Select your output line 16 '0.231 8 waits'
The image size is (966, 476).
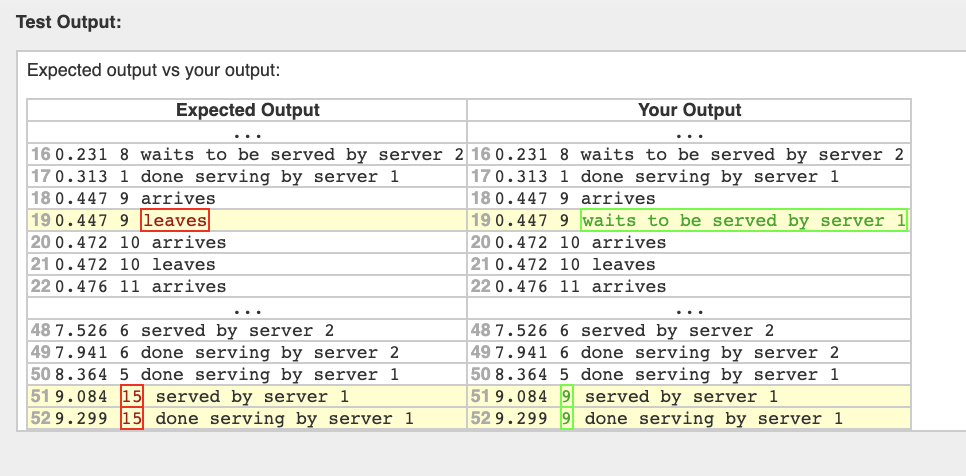689,155
